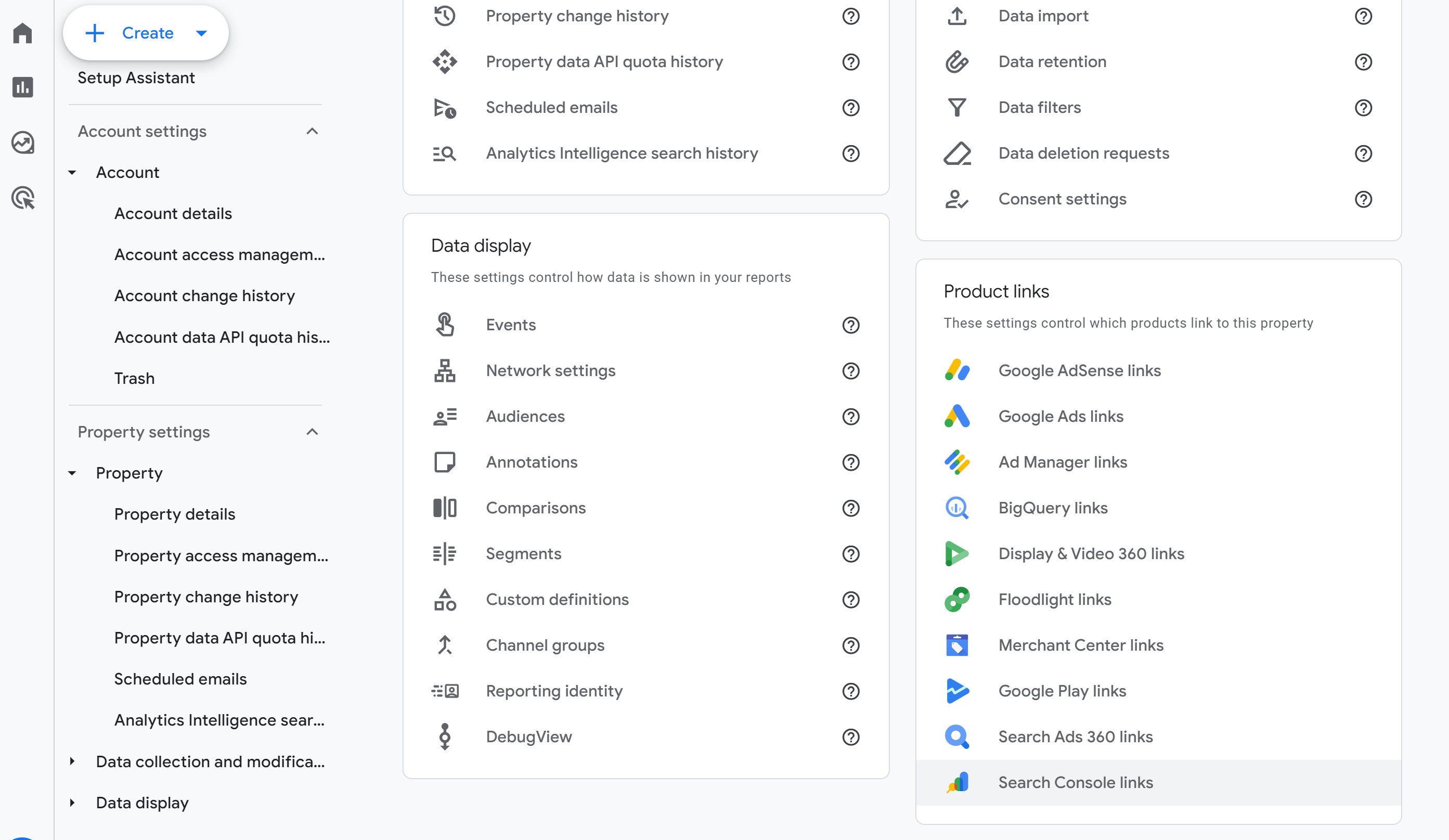The height and width of the screenshot is (840, 1449).
Task: Open Setup Assistant
Action: click(x=136, y=77)
